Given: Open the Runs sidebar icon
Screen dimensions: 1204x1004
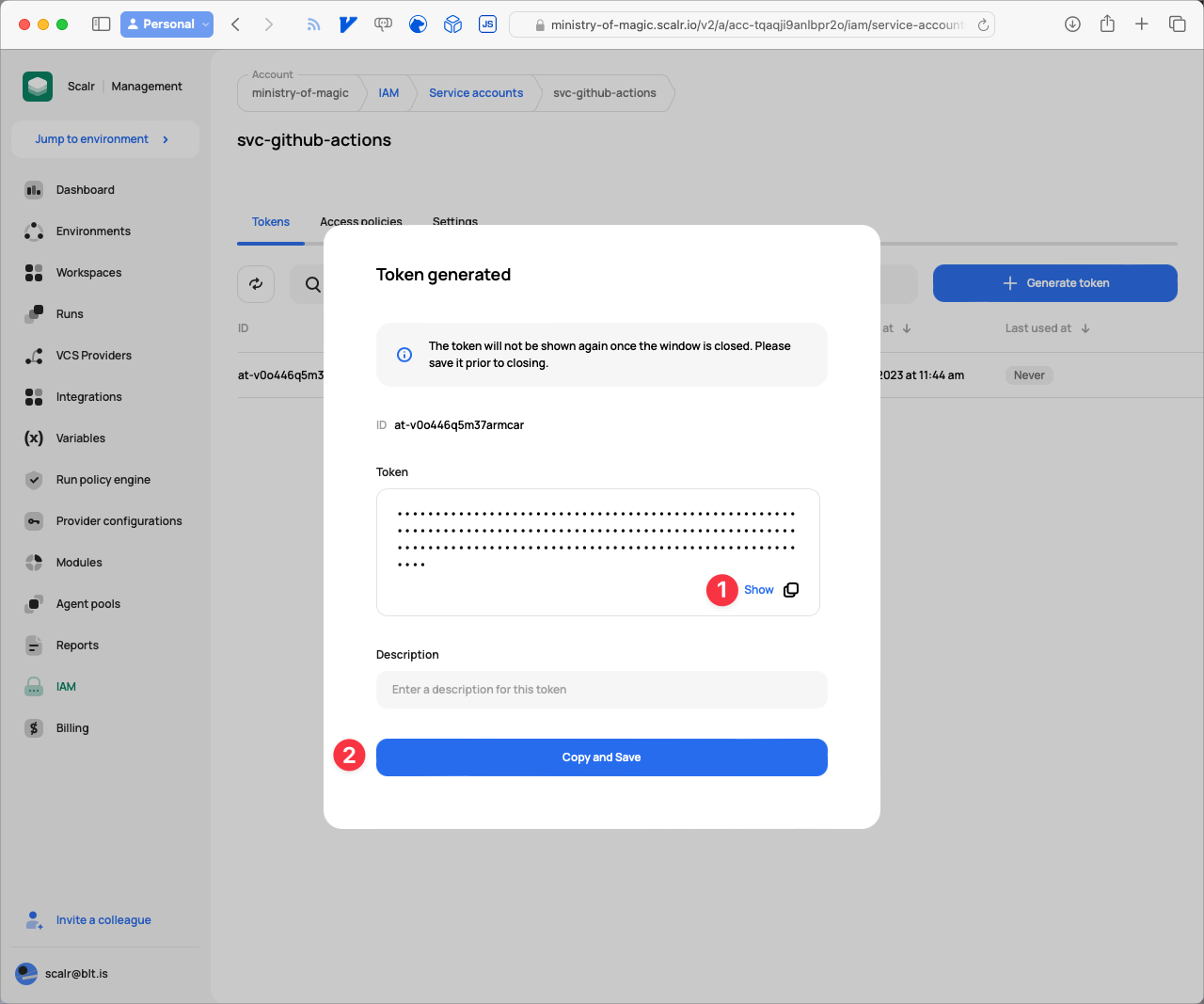Looking at the screenshot, I should pos(34,314).
